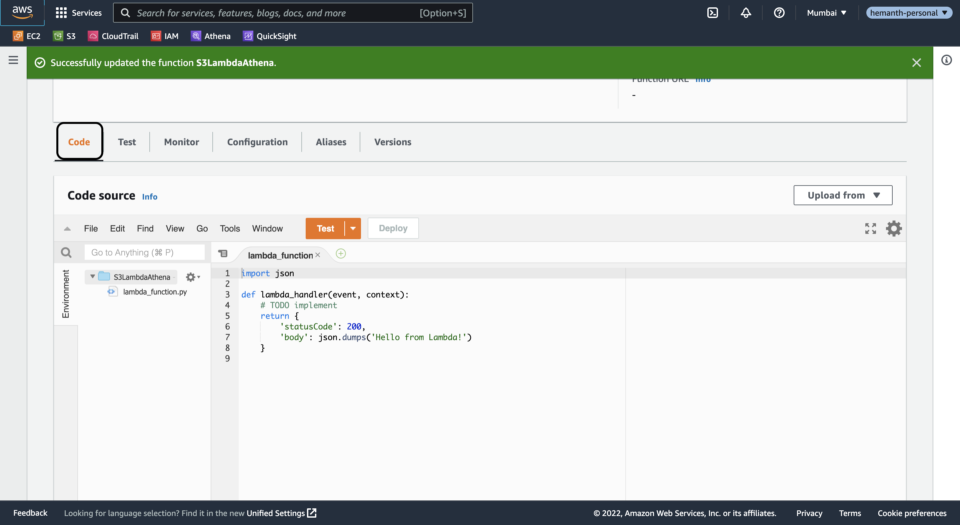Click the orange Test button
This screenshot has height=525, width=960.
[325, 228]
